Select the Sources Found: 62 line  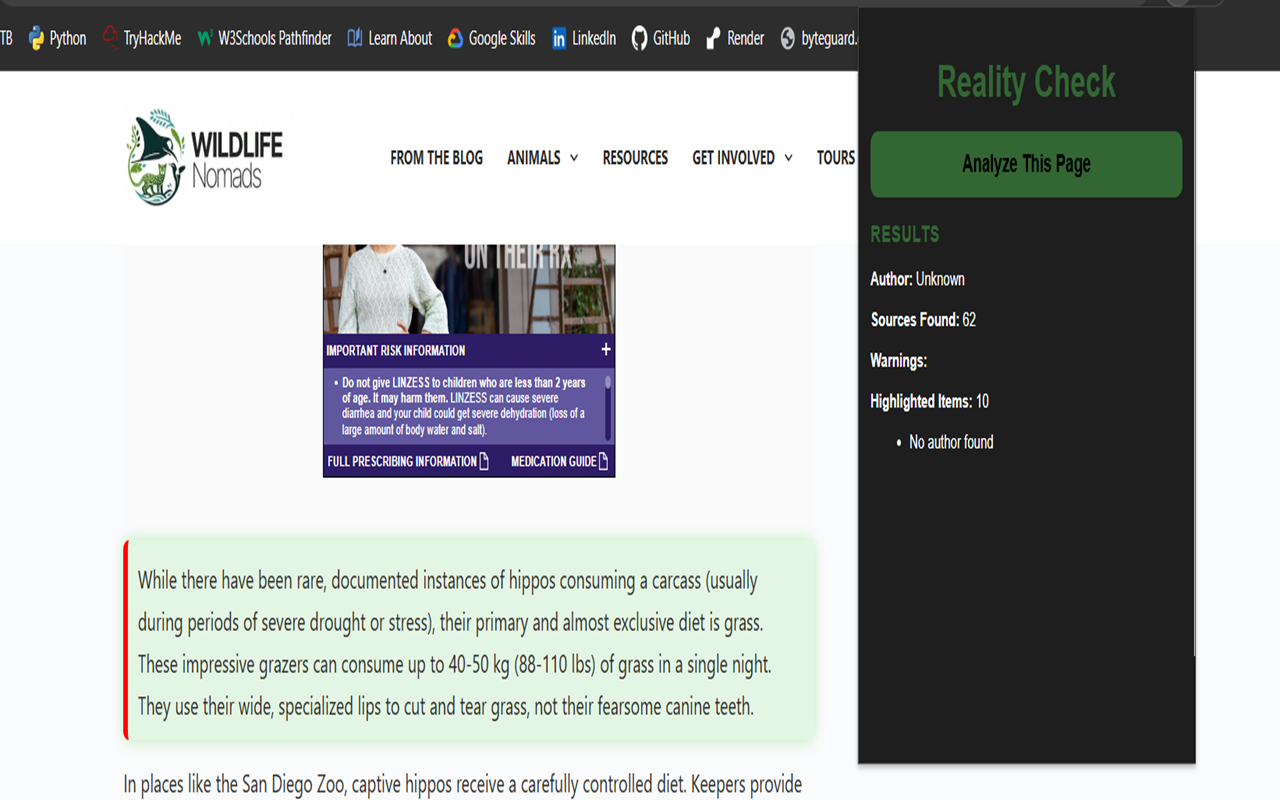coord(923,320)
